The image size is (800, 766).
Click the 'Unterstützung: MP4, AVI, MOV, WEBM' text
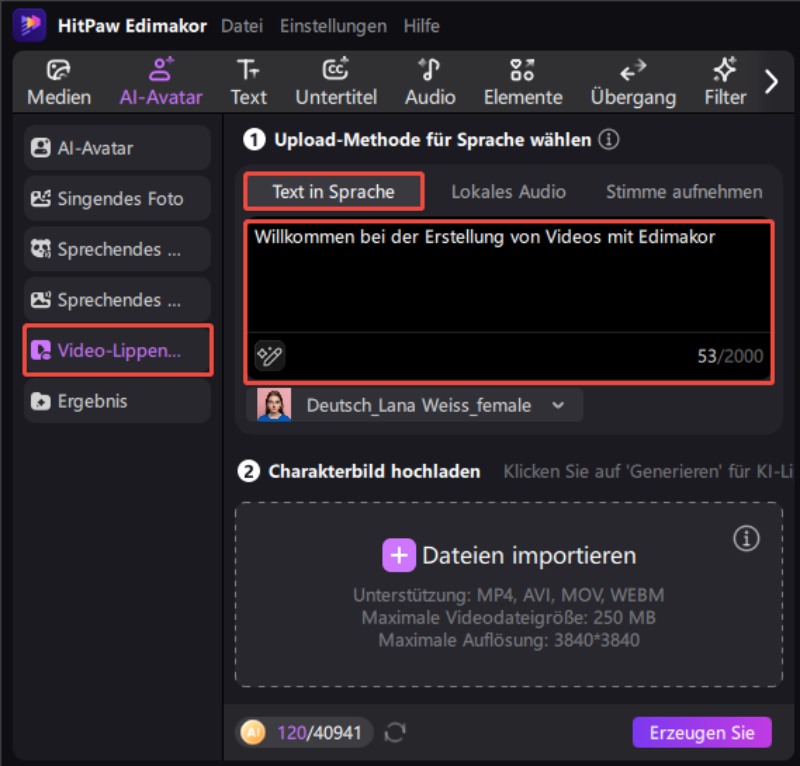point(509,595)
